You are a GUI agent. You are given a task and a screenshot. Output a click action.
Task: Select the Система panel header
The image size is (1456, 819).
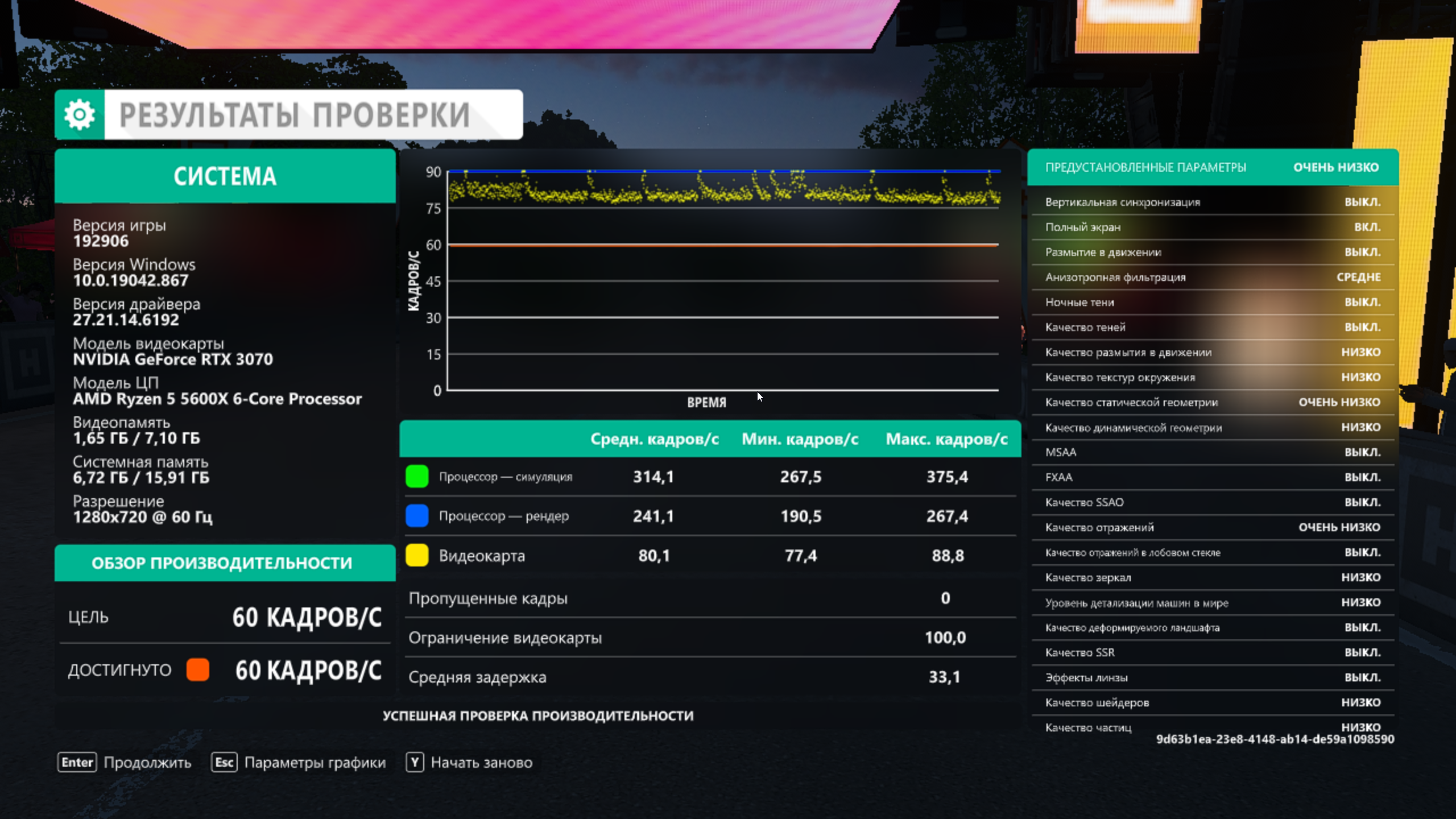(225, 176)
